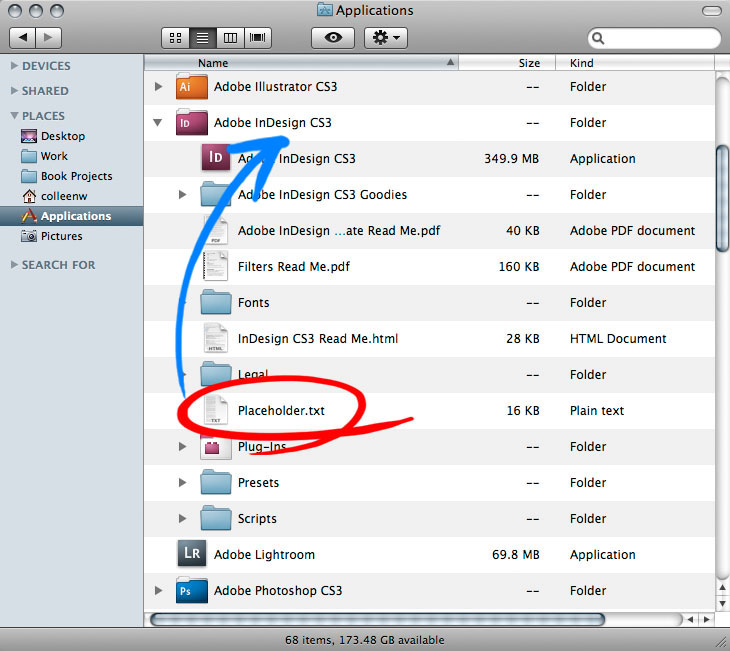
Task: Switch to list view
Action: point(203,38)
